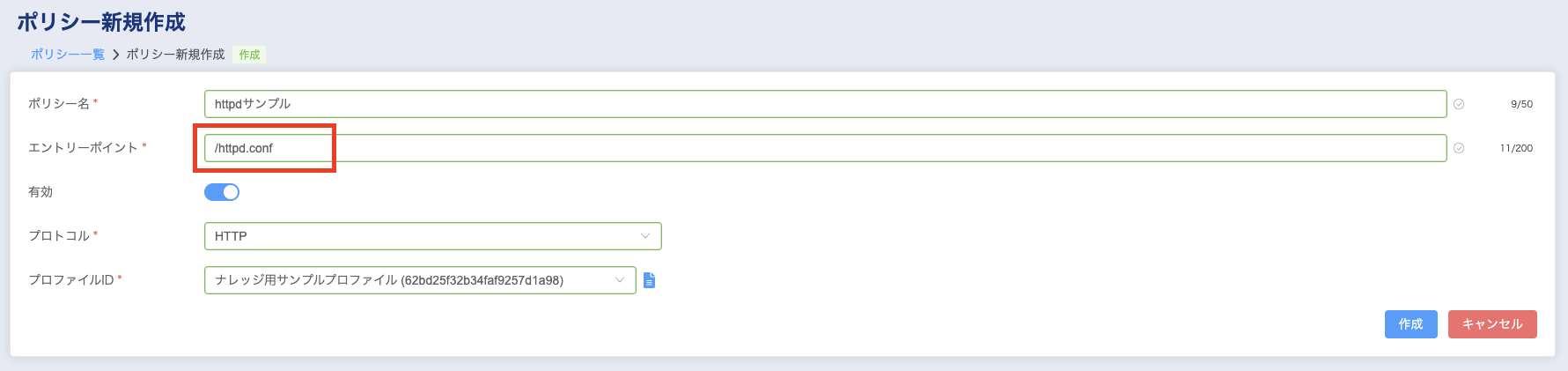Open the ポリシー一覧 breadcrumb link

coord(67,55)
